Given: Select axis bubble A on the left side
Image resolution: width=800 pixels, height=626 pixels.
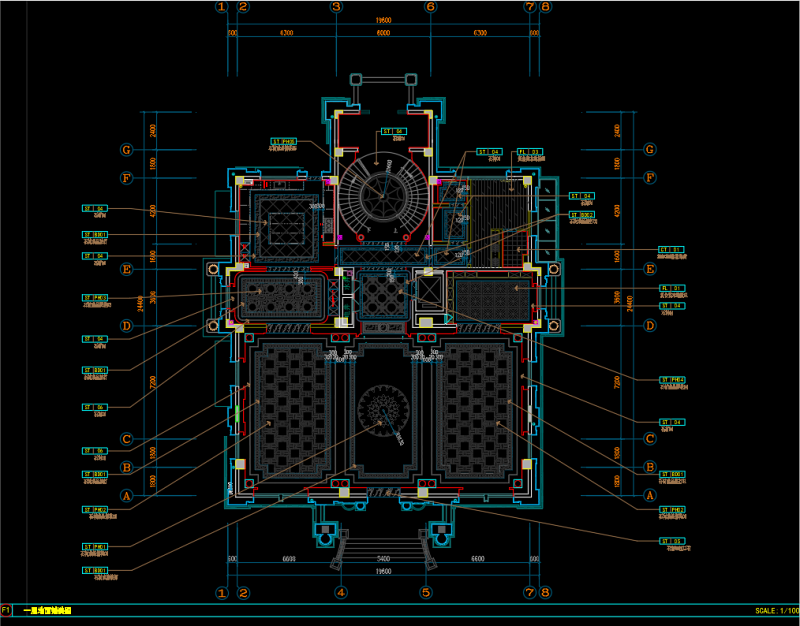Looking at the screenshot, I should coord(127,495).
